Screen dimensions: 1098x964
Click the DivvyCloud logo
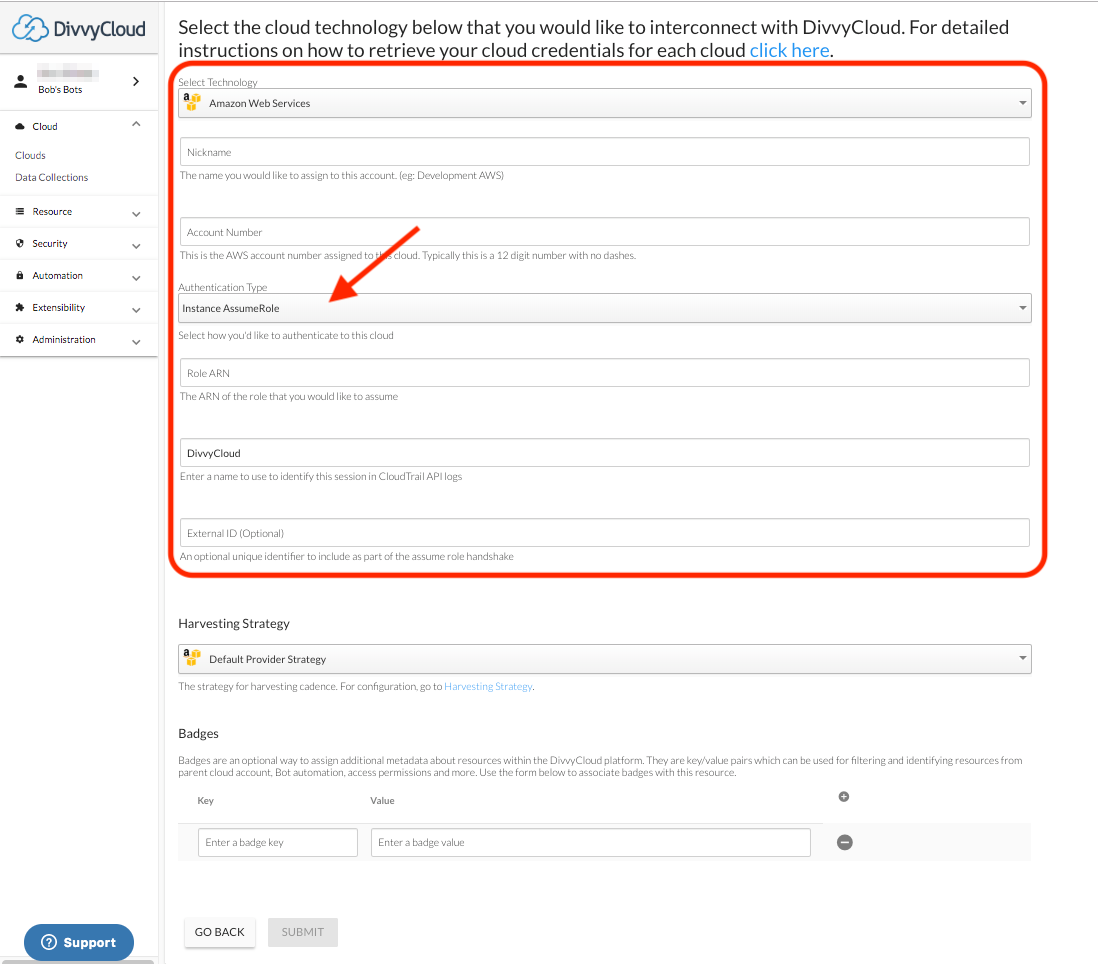pos(79,29)
